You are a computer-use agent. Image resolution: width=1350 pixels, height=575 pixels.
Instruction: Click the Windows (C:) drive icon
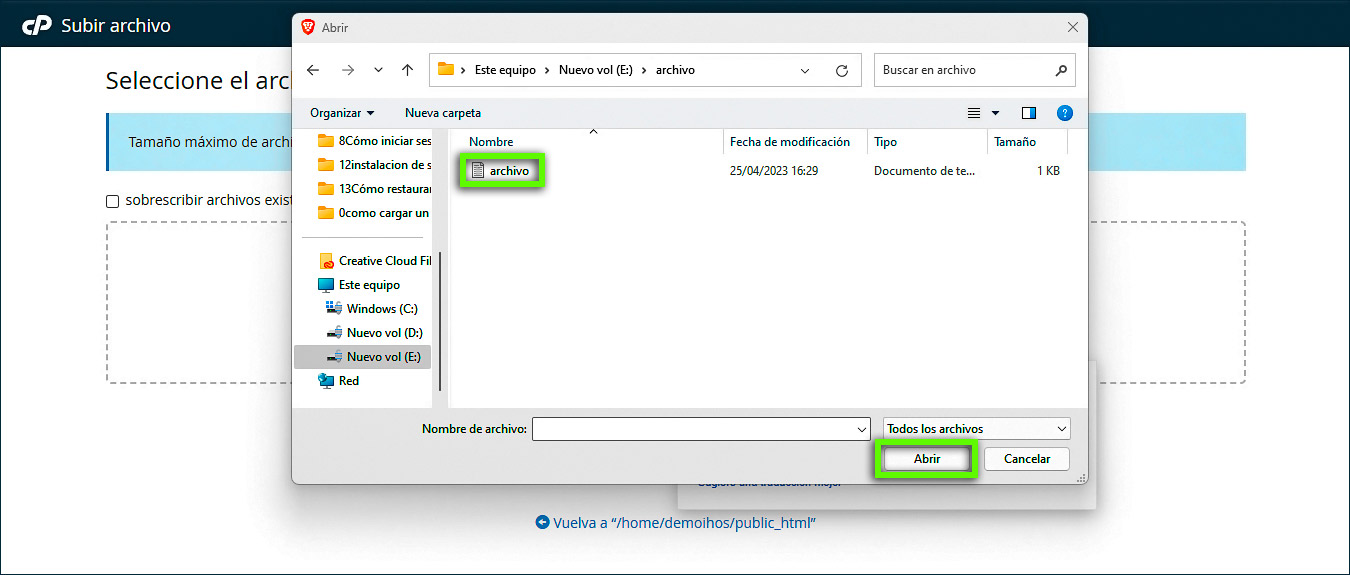coord(334,309)
